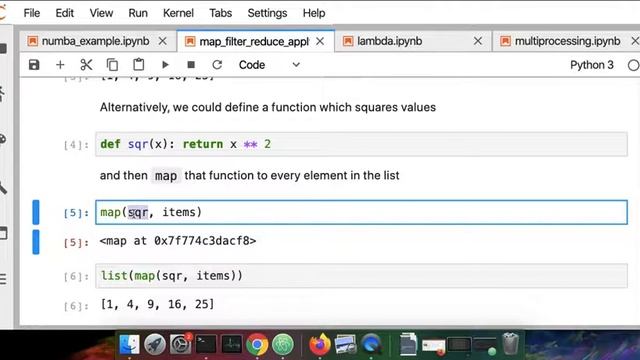Restart the kernel with the circular arrow
The height and width of the screenshot is (360, 640).
(217, 65)
